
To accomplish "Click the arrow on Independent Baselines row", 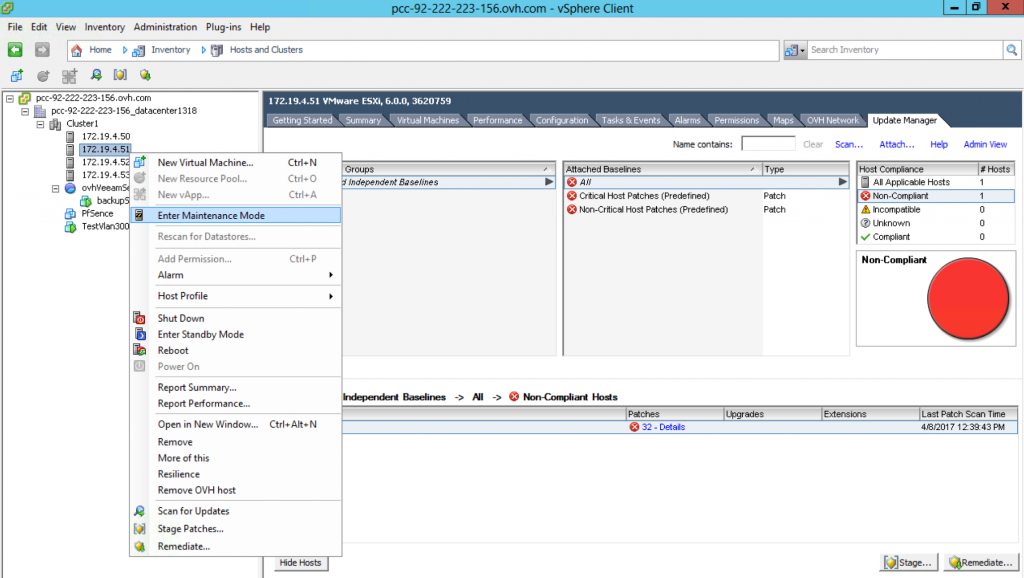I will (x=549, y=182).
